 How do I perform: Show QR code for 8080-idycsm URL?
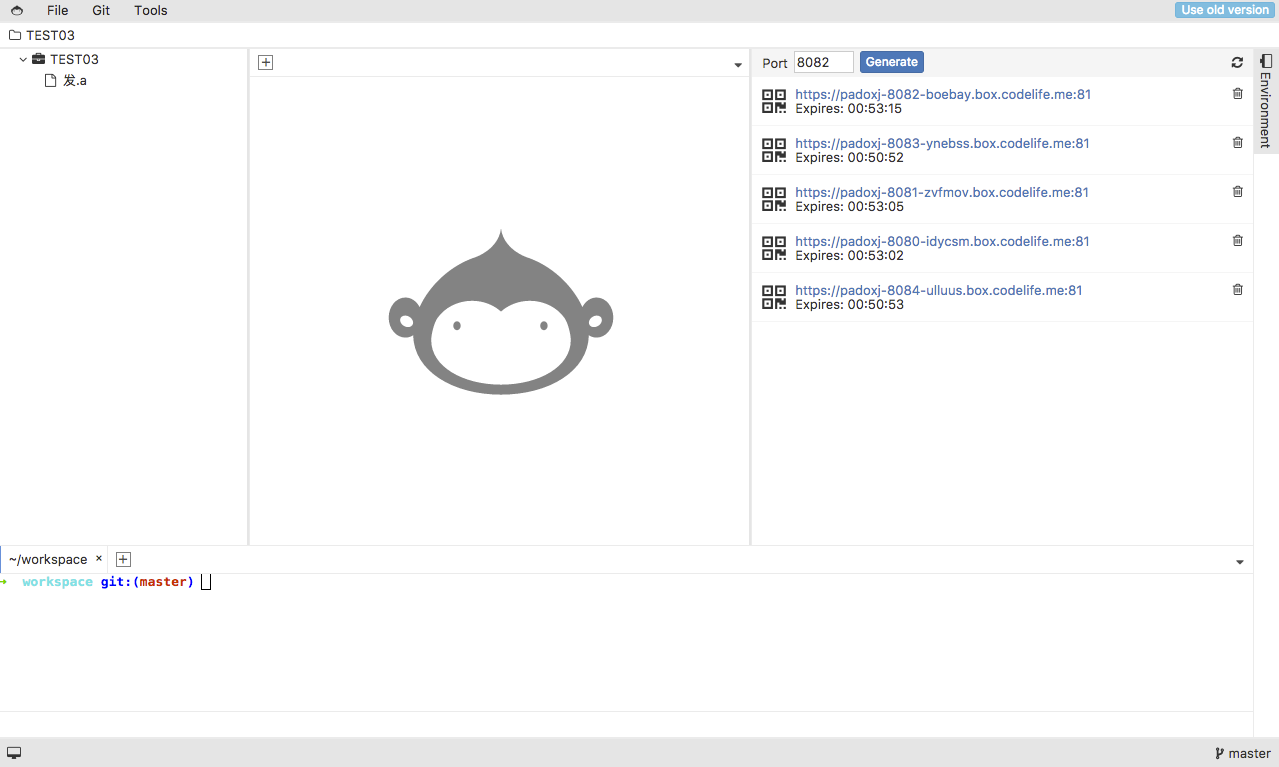(x=774, y=248)
